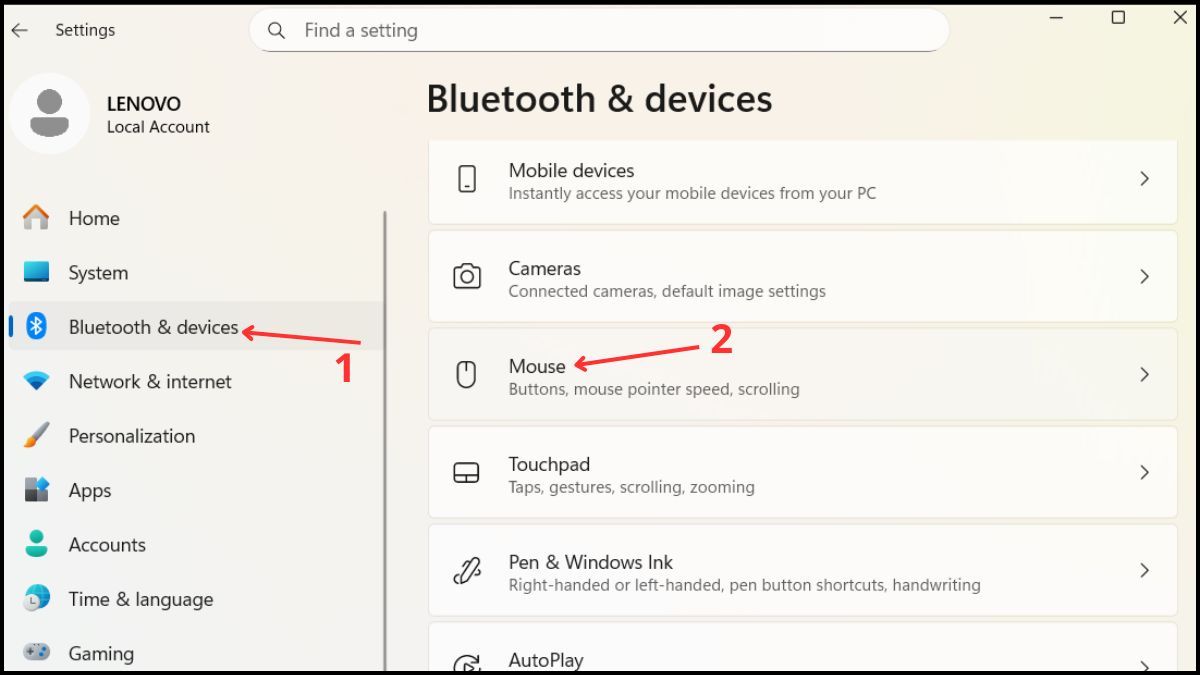Click the back arrow button

(x=19, y=30)
